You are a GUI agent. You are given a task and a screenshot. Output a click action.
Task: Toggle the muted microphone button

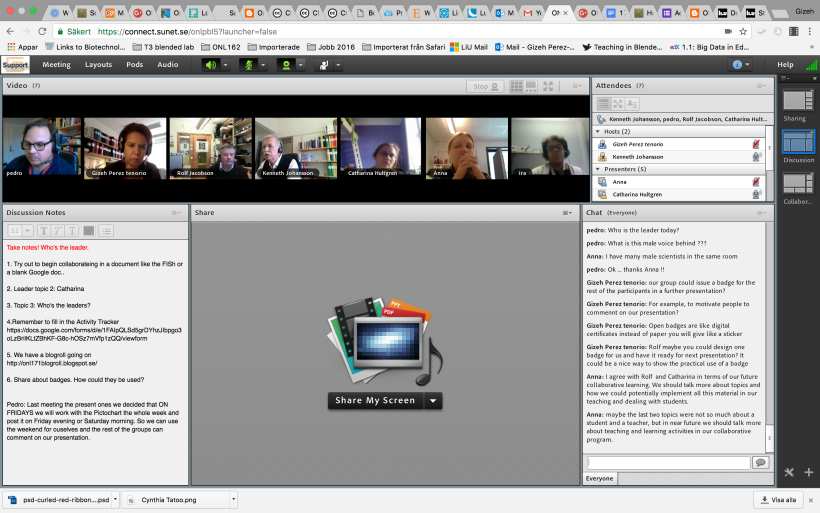248,65
